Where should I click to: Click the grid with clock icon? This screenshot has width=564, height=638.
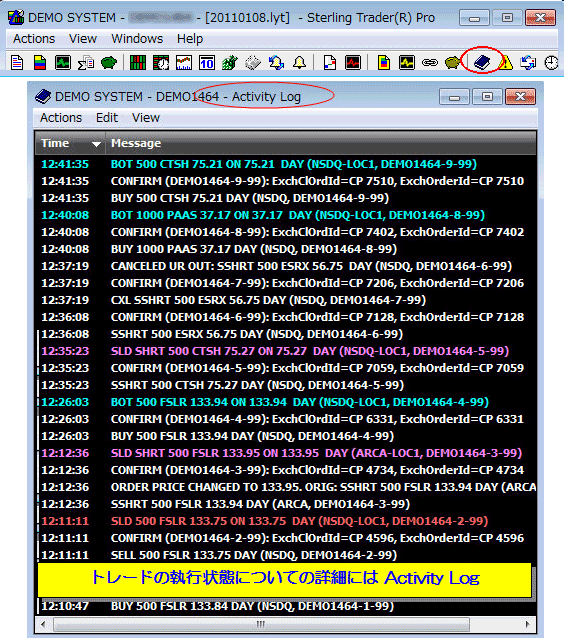click(x=161, y=63)
